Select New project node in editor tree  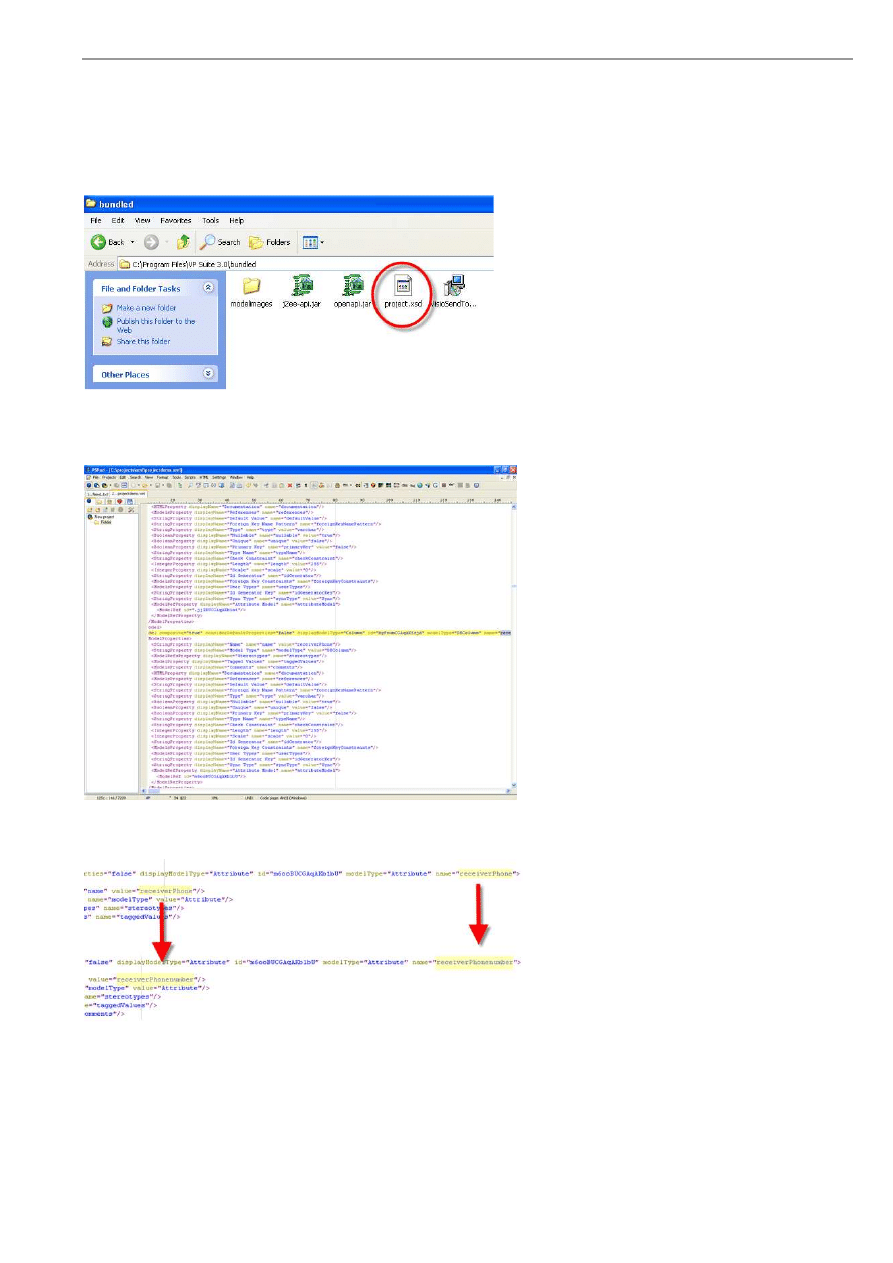coord(104,516)
